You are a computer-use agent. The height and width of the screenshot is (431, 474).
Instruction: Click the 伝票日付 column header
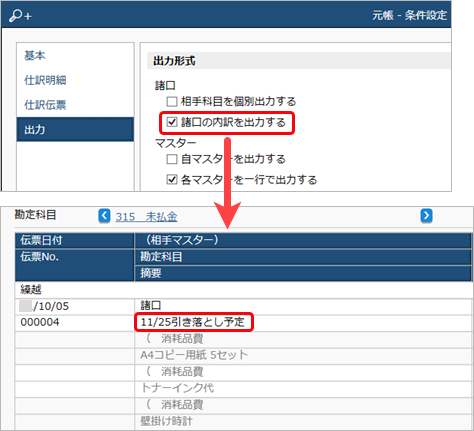(x=75, y=240)
